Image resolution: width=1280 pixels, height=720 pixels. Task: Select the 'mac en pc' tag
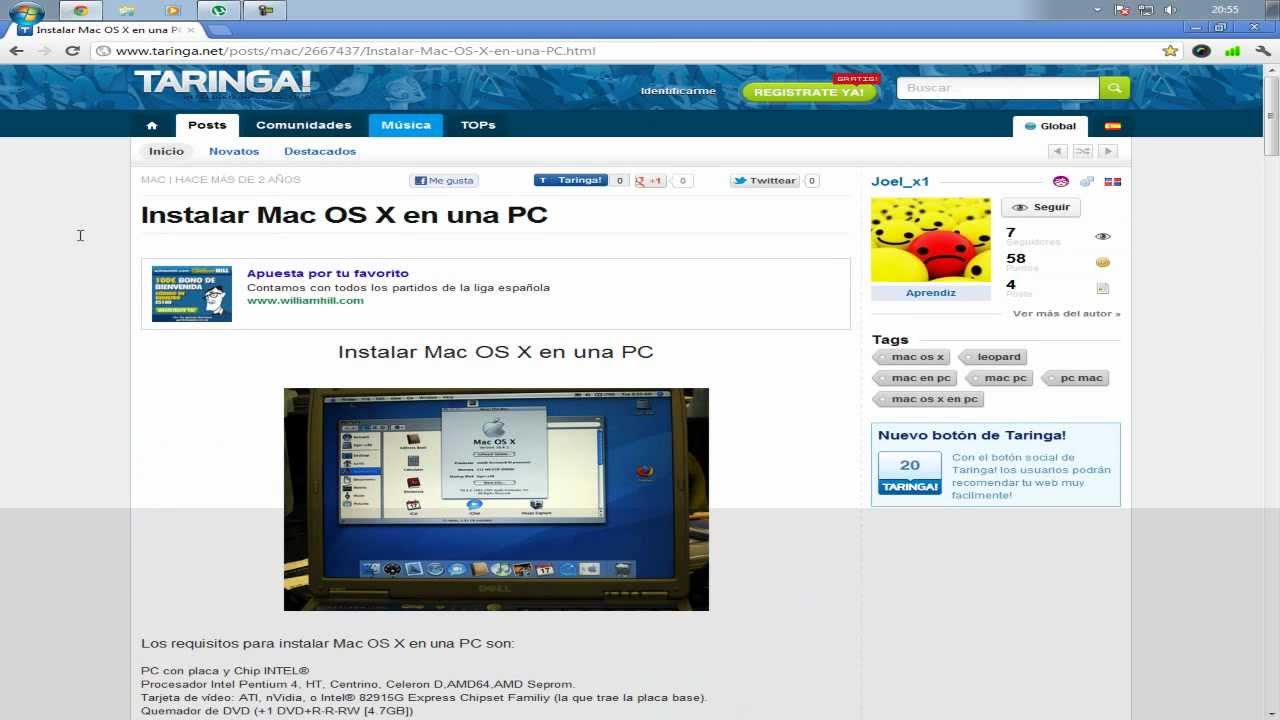[915, 378]
